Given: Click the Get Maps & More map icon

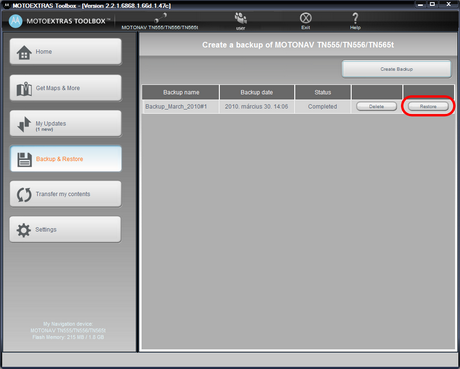Looking at the screenshot, I should (24, 89).
